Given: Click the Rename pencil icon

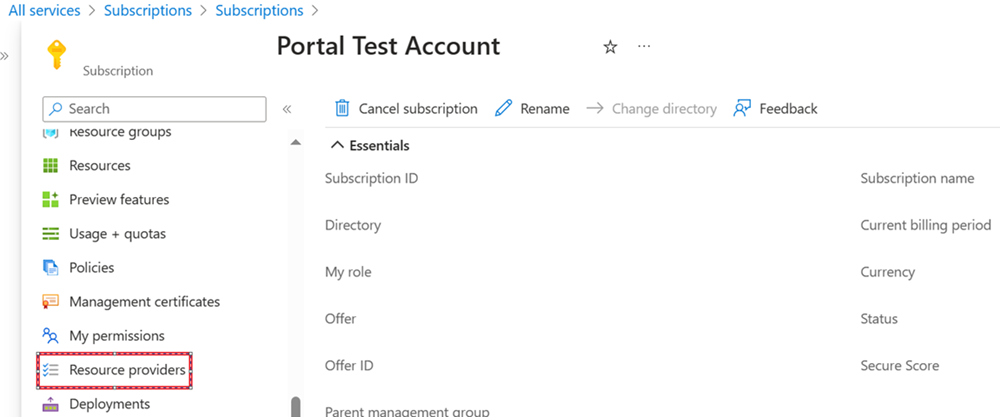Looking at the screenshot, I should (504, 108).
